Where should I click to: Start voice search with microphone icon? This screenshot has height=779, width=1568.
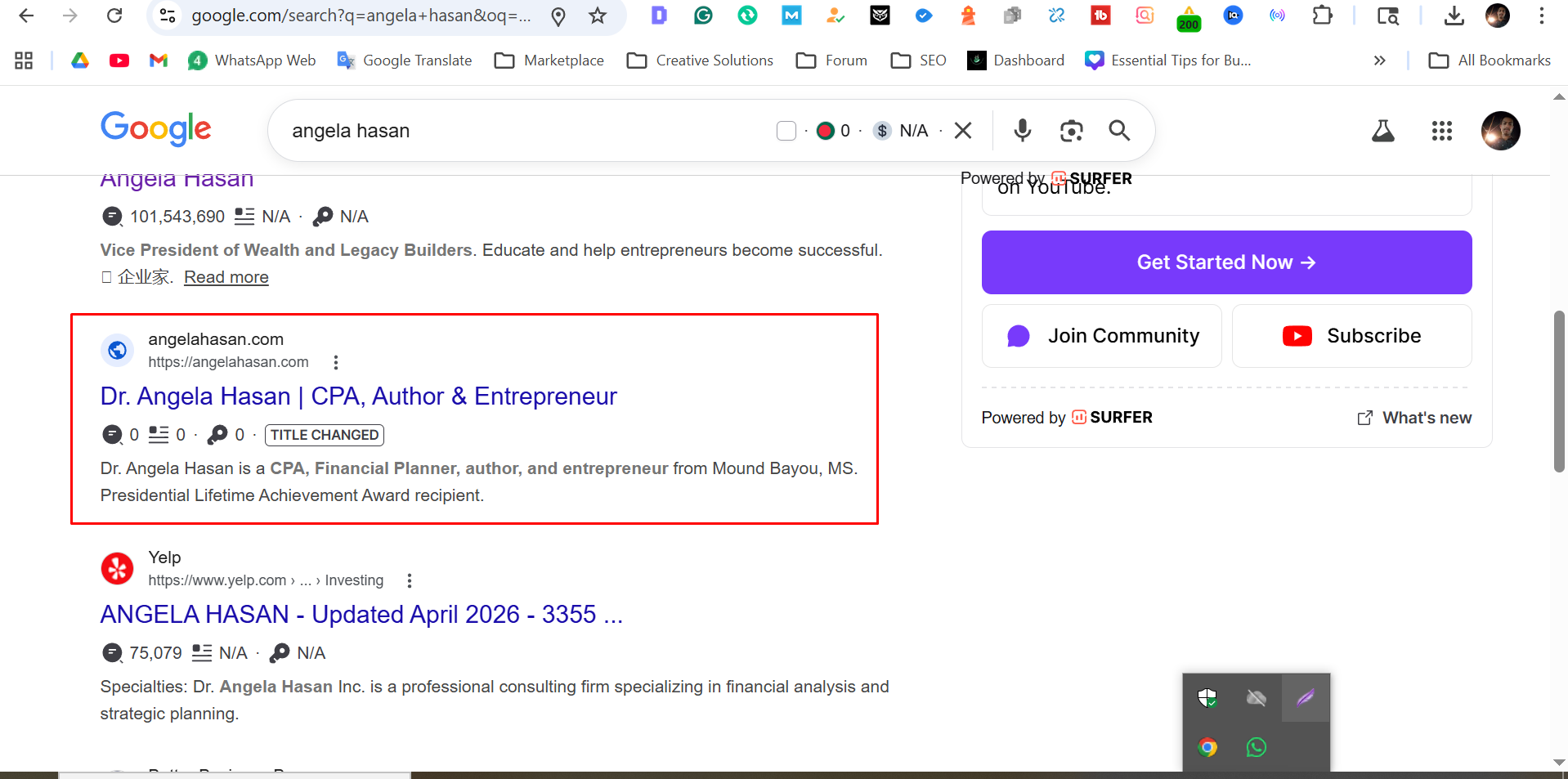pos(1022,130)
